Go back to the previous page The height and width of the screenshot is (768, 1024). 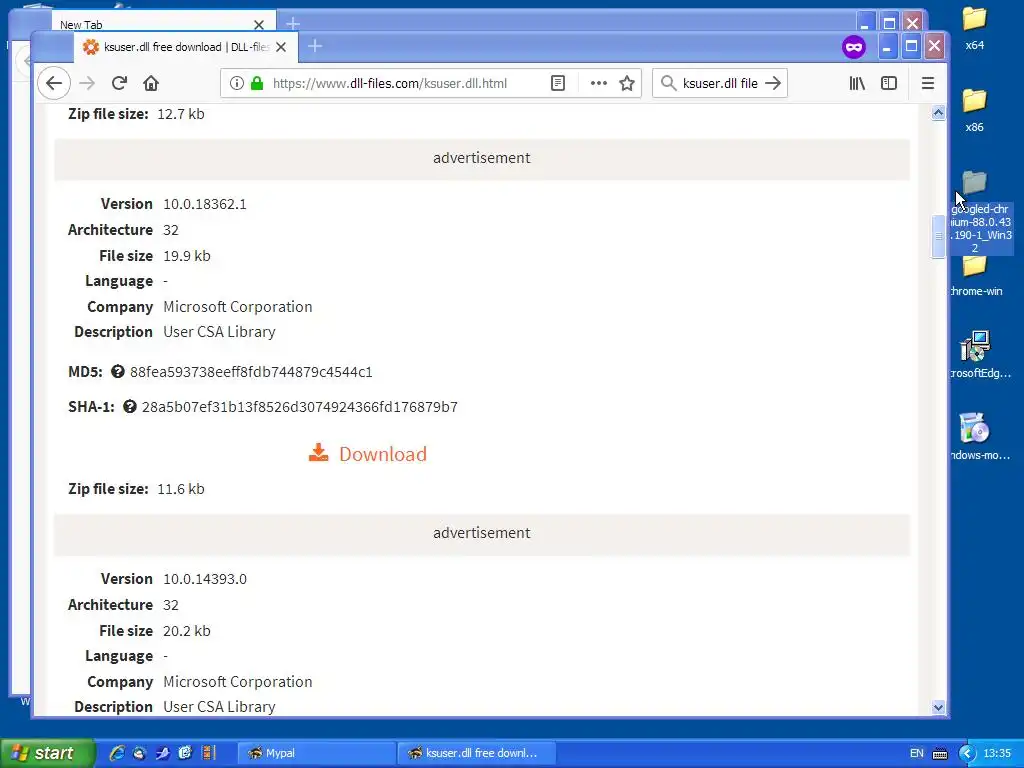tap(54, 83)
